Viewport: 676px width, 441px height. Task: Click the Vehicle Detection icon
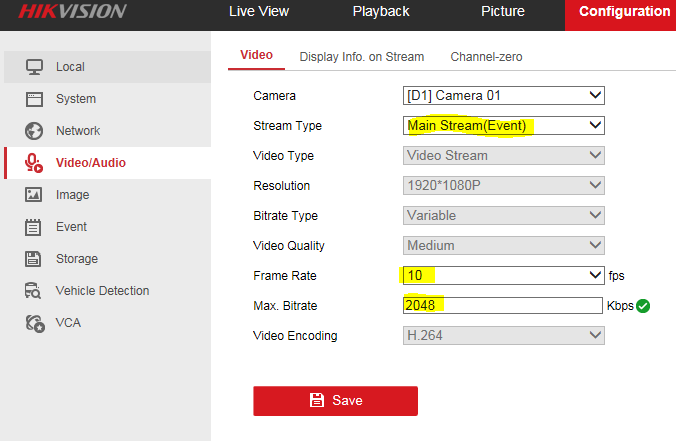click(x=34, y=291)
